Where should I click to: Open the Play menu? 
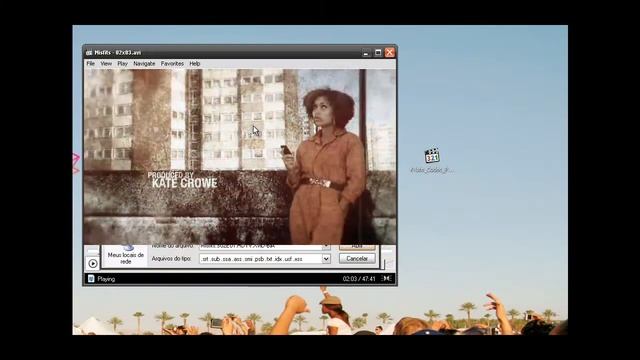pos(122,64)
